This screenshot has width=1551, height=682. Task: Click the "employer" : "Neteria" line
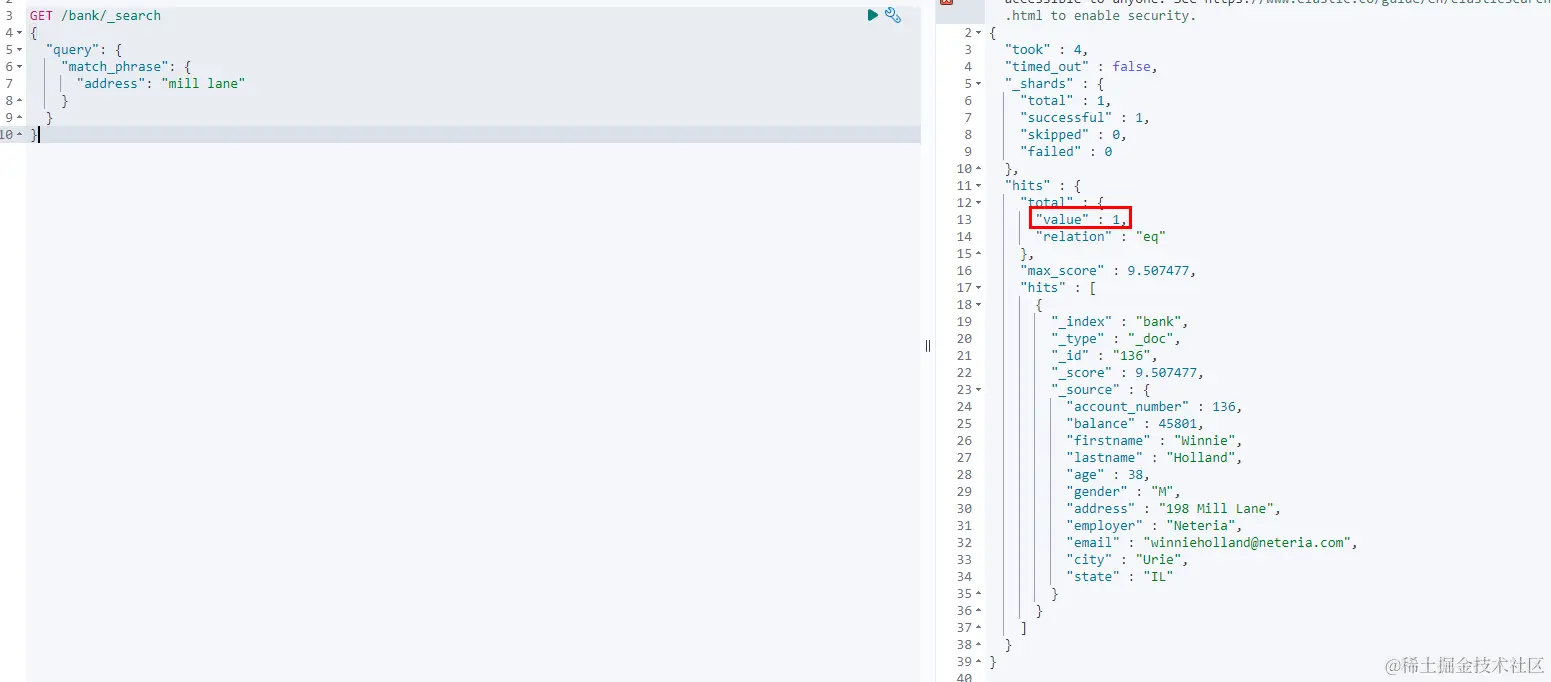(1155, 526)
